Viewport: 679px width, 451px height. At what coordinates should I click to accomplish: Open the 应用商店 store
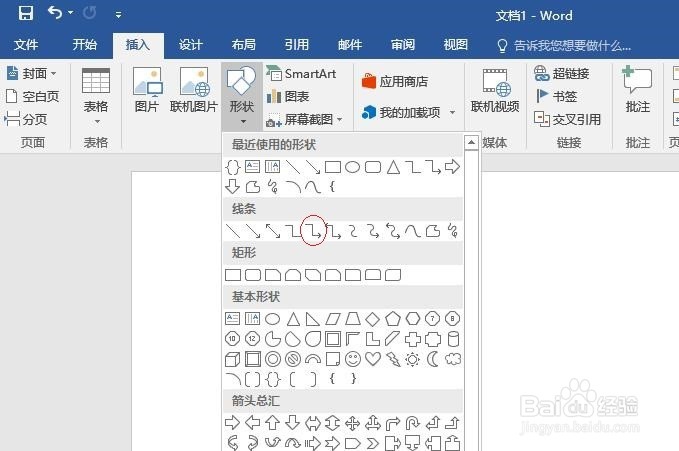395,81
